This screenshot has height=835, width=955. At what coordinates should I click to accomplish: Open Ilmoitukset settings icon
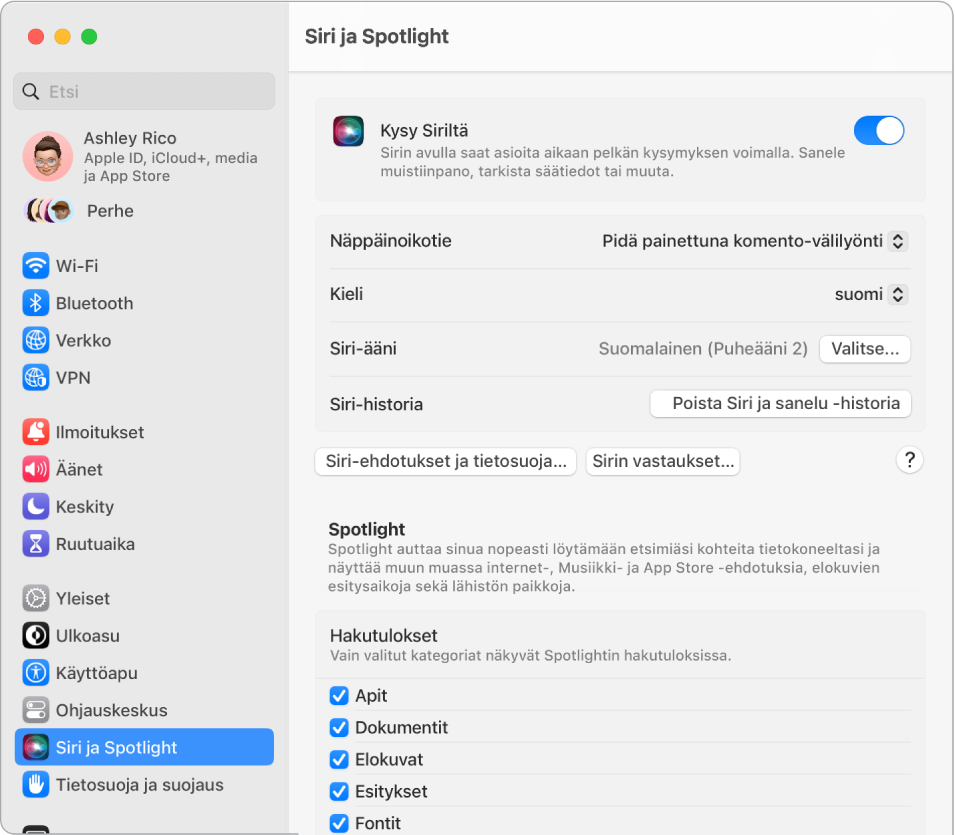[x=36, y=432]
